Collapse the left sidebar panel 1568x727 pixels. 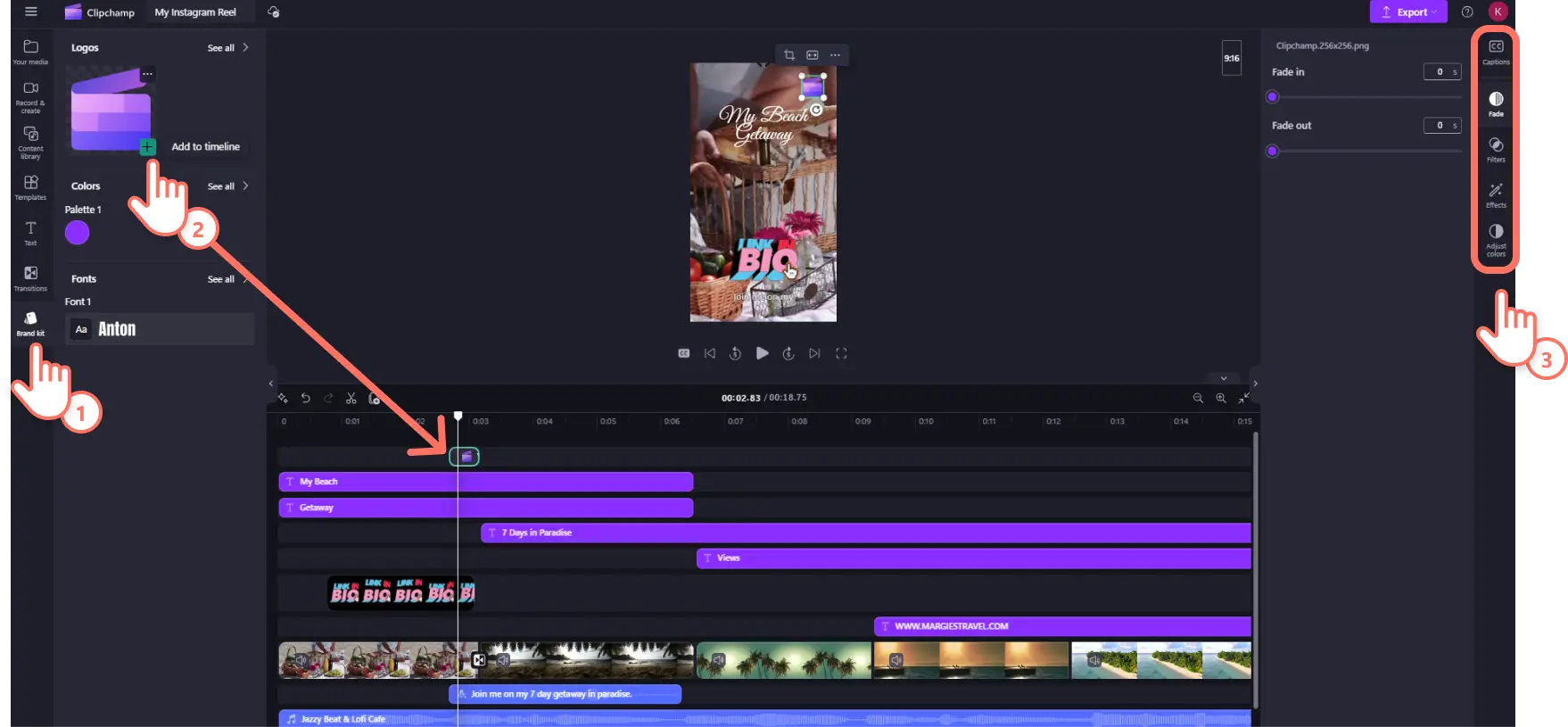(x=271, y=384)
